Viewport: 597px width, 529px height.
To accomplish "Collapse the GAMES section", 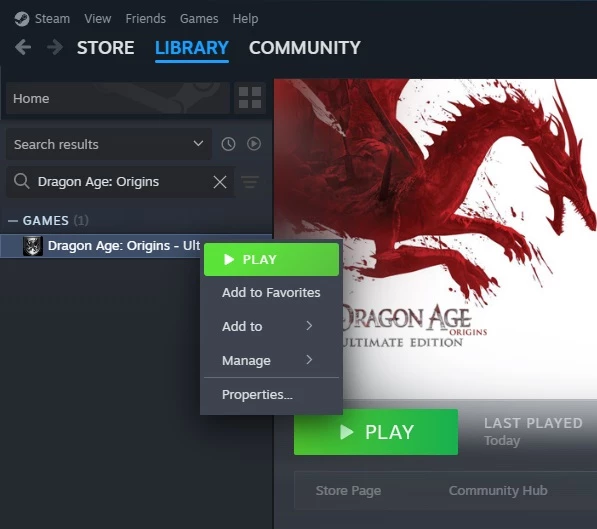I will point(13,221).
